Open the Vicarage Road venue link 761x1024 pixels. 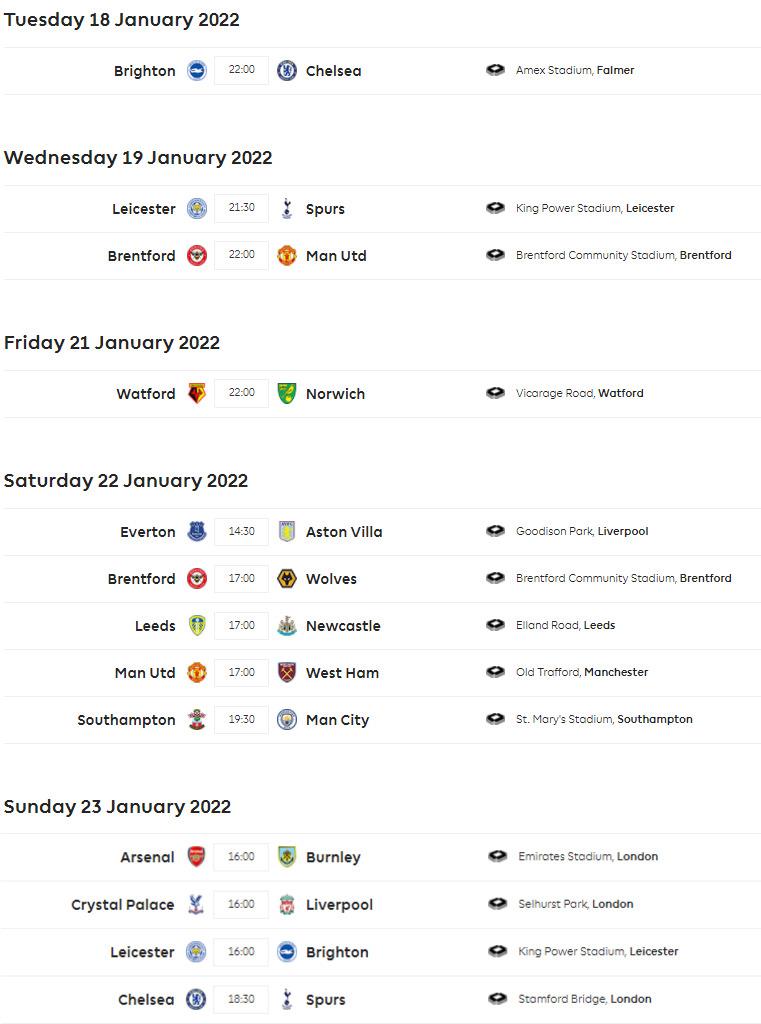point(579,393)
